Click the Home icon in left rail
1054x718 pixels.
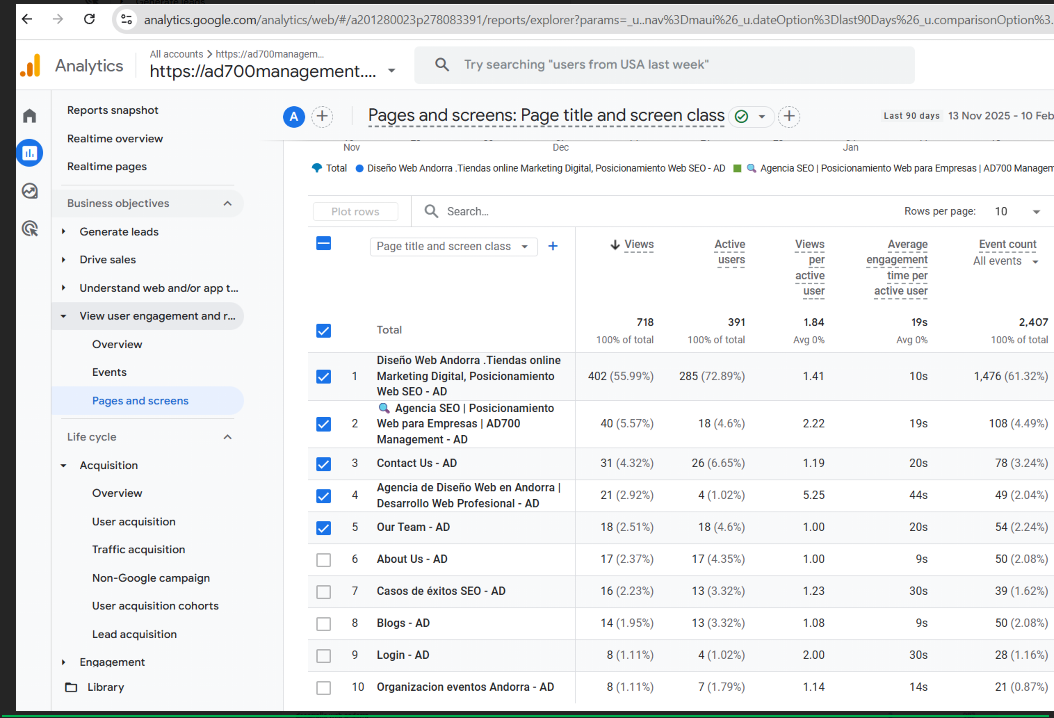pyautogui.click(x=30, y=116)
